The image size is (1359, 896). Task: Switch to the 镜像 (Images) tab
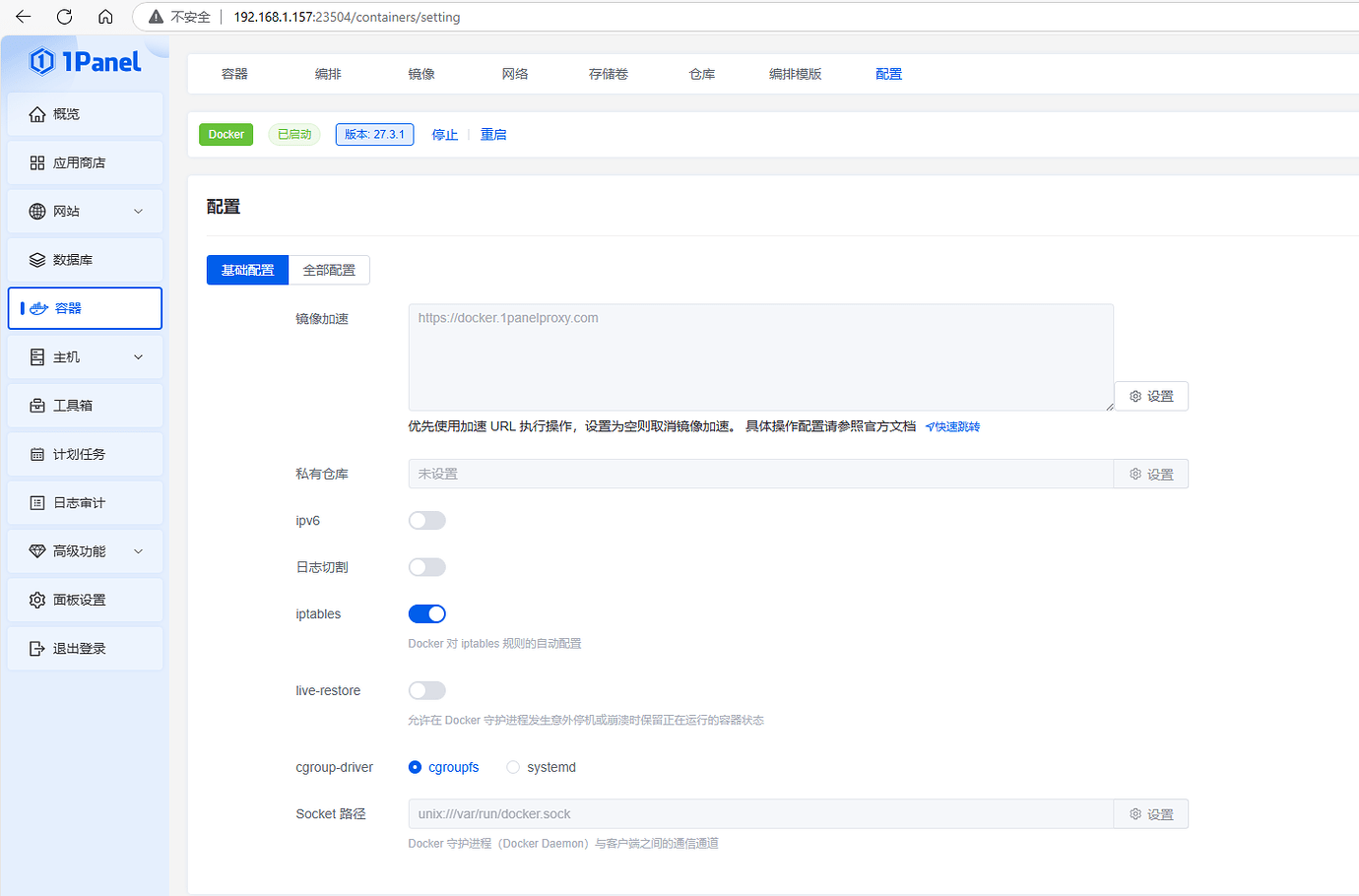click(x=421, y=73)
